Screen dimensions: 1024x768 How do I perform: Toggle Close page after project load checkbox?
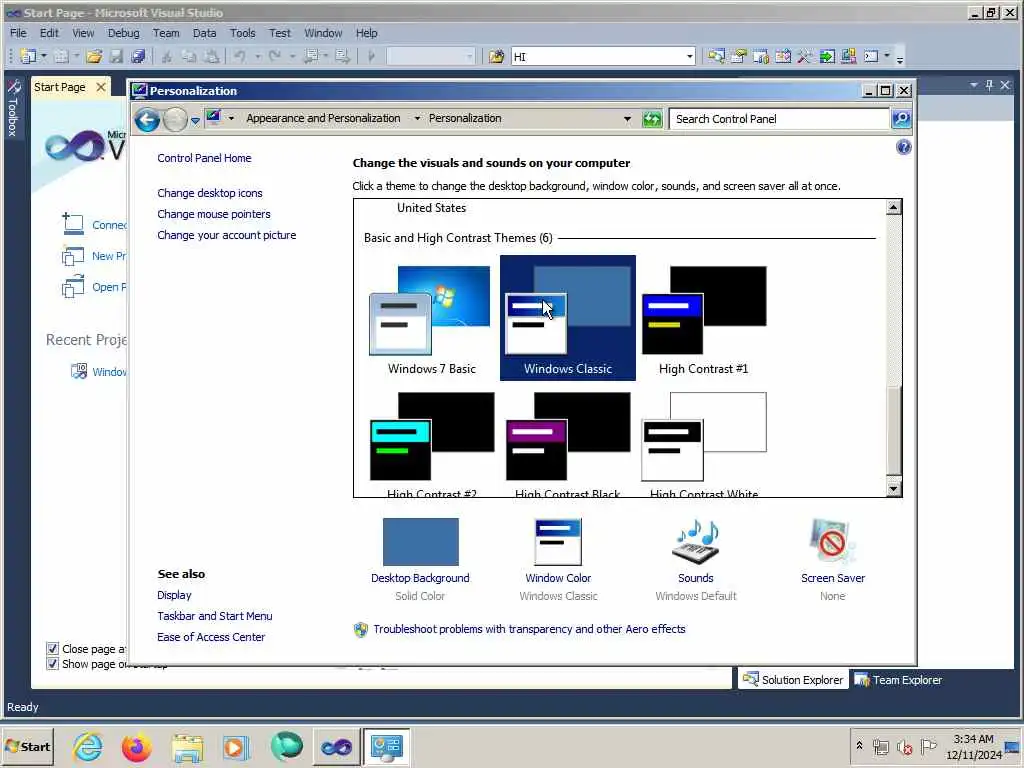tap(52, 648)
